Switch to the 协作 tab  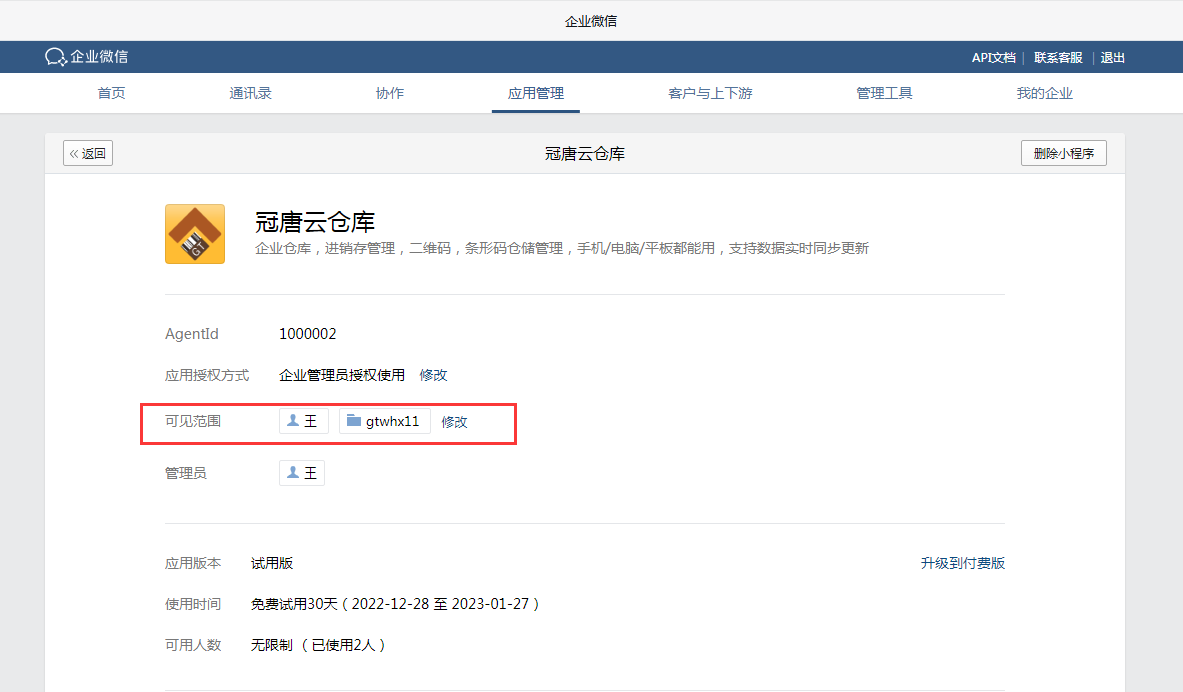(390, 93)
